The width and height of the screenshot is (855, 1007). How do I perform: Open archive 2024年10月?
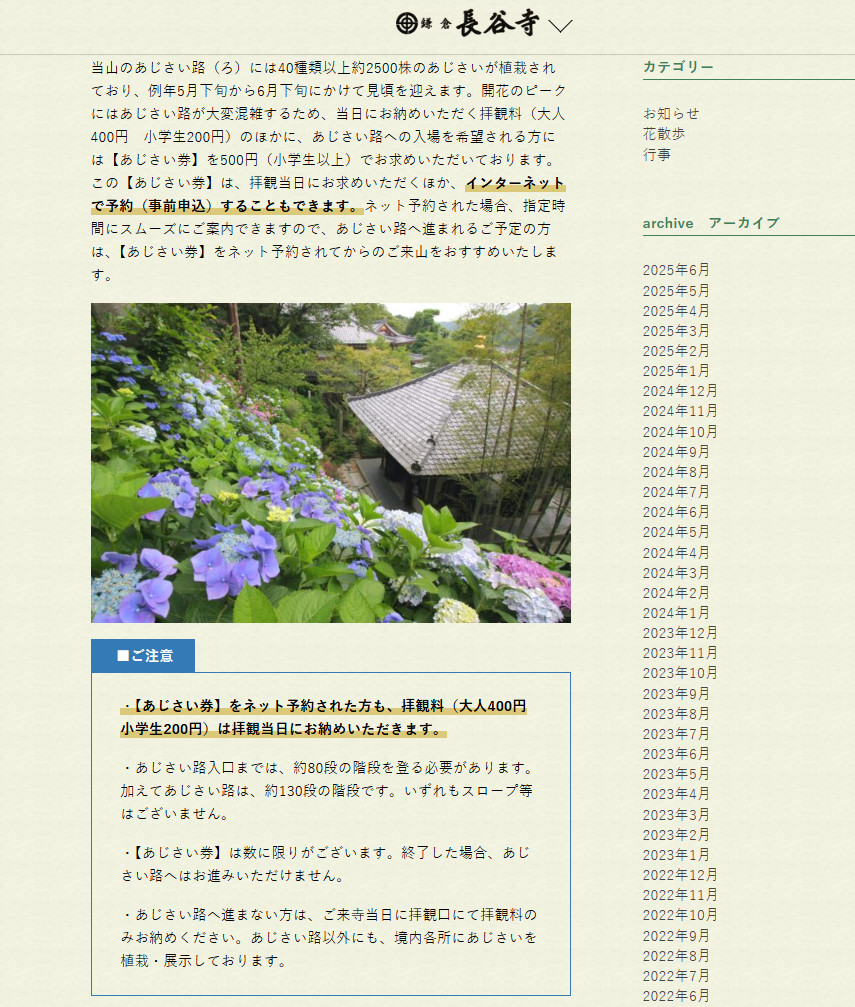pos(680,432)
